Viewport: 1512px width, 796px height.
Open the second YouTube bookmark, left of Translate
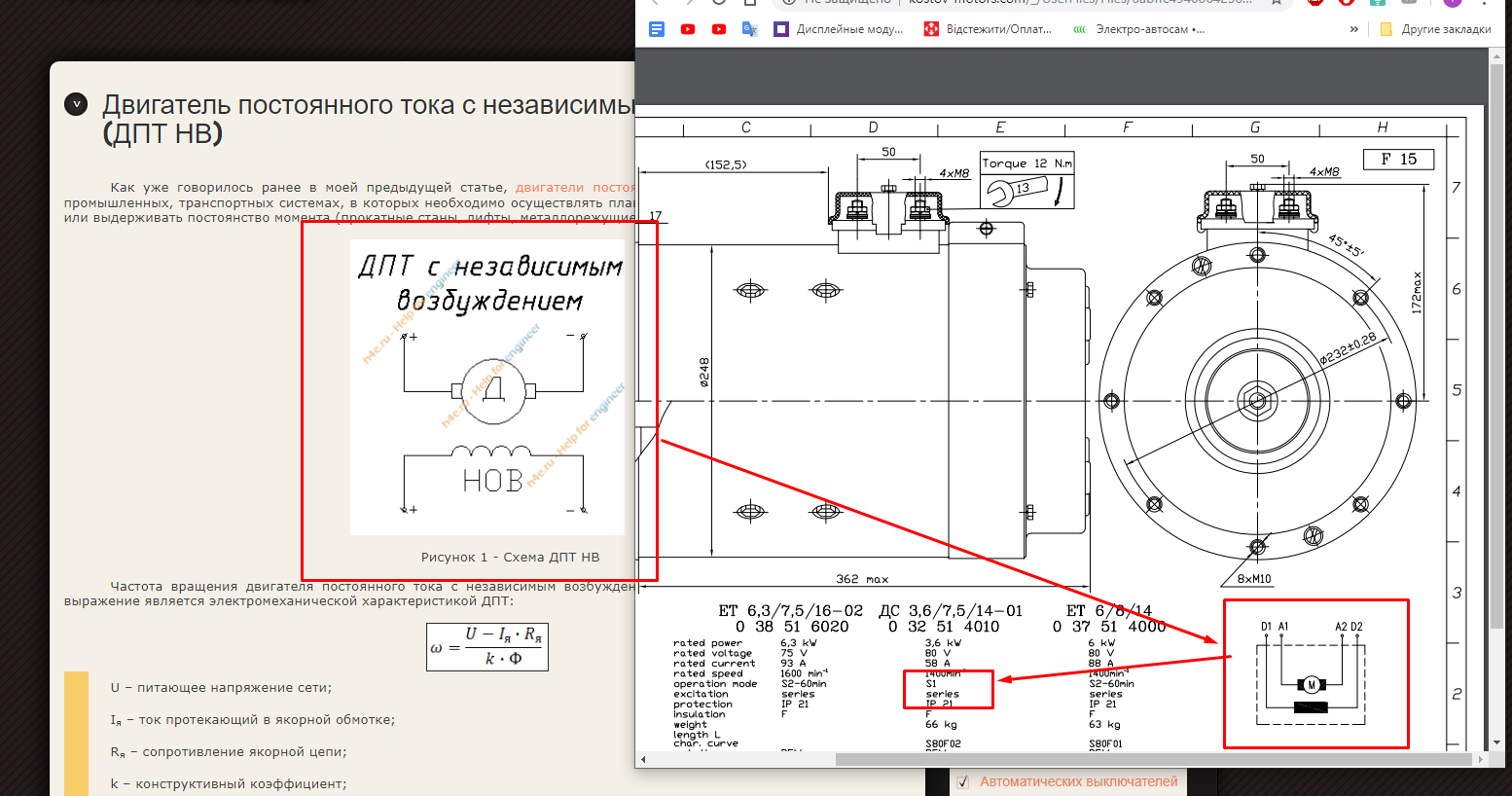[x=719, y=29]
